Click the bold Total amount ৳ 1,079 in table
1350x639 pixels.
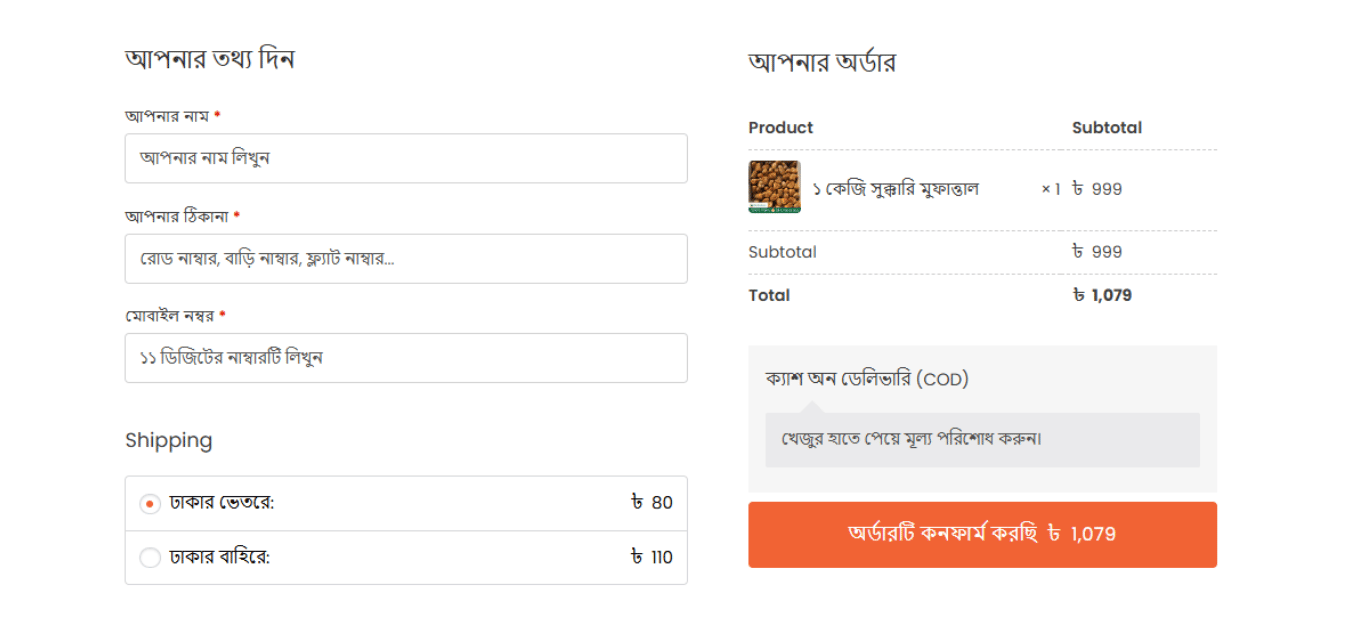[1102, 295]
